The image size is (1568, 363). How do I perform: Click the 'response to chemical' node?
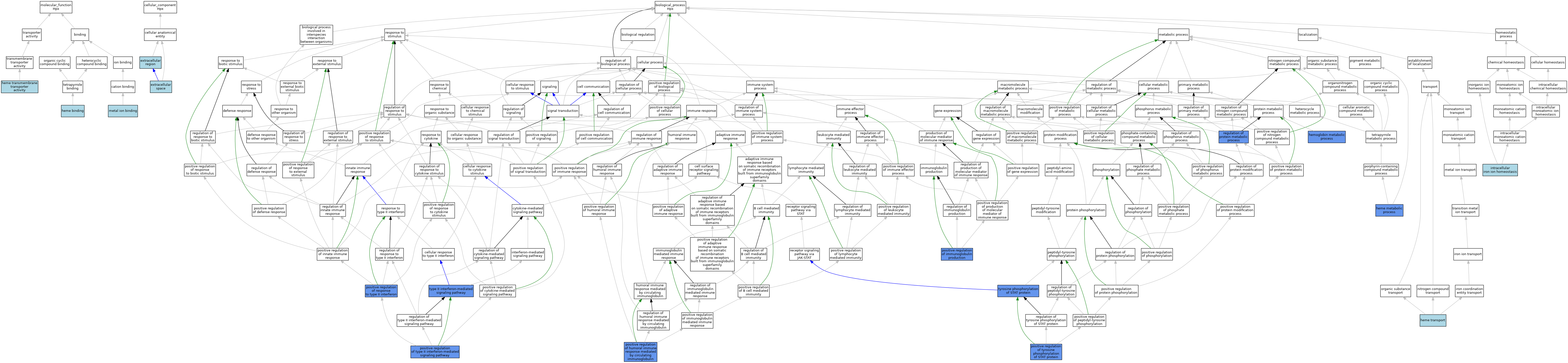[439, 87]
